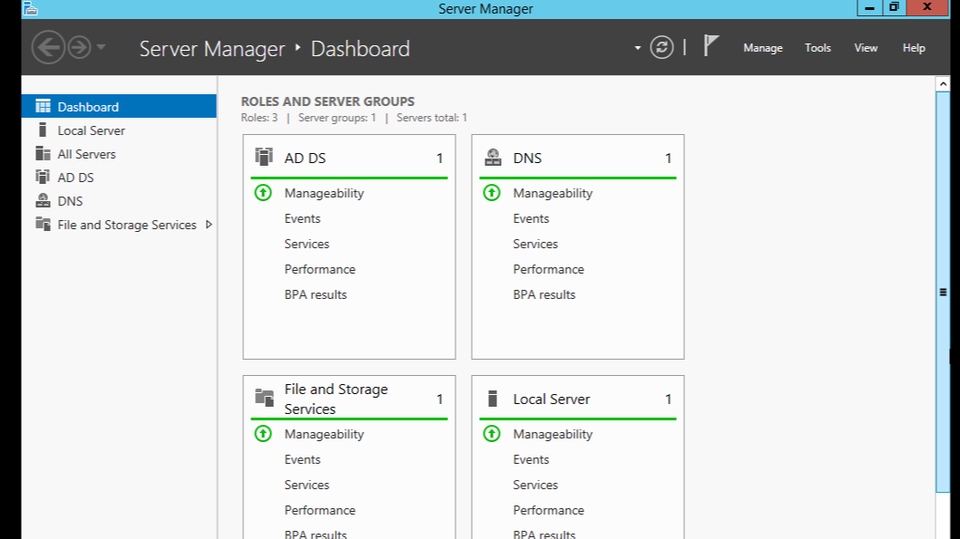This screenshot has height=539, width=960.
Task: Open BPA results in the AD DS tile
Action: click(315, 295)
